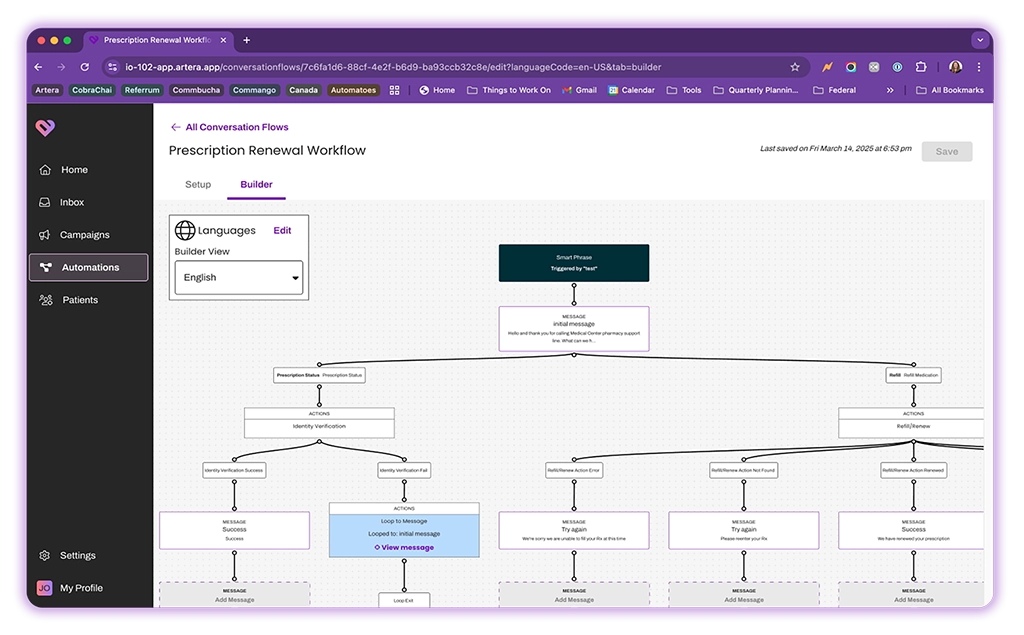Click the browser address bar URL

click(x=392, y=67)
